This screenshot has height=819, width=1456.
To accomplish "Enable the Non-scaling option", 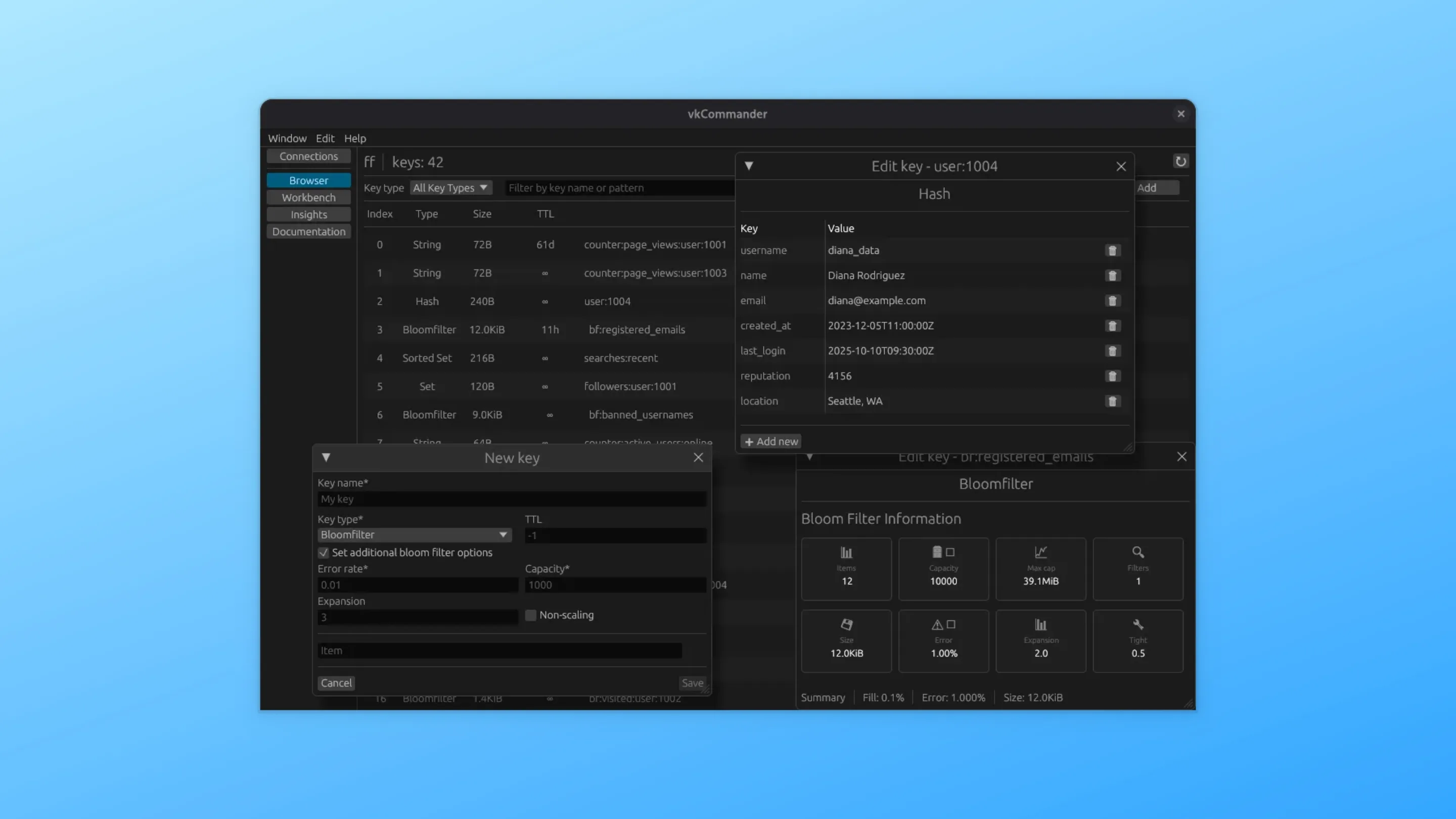I will tap(530, 615).
